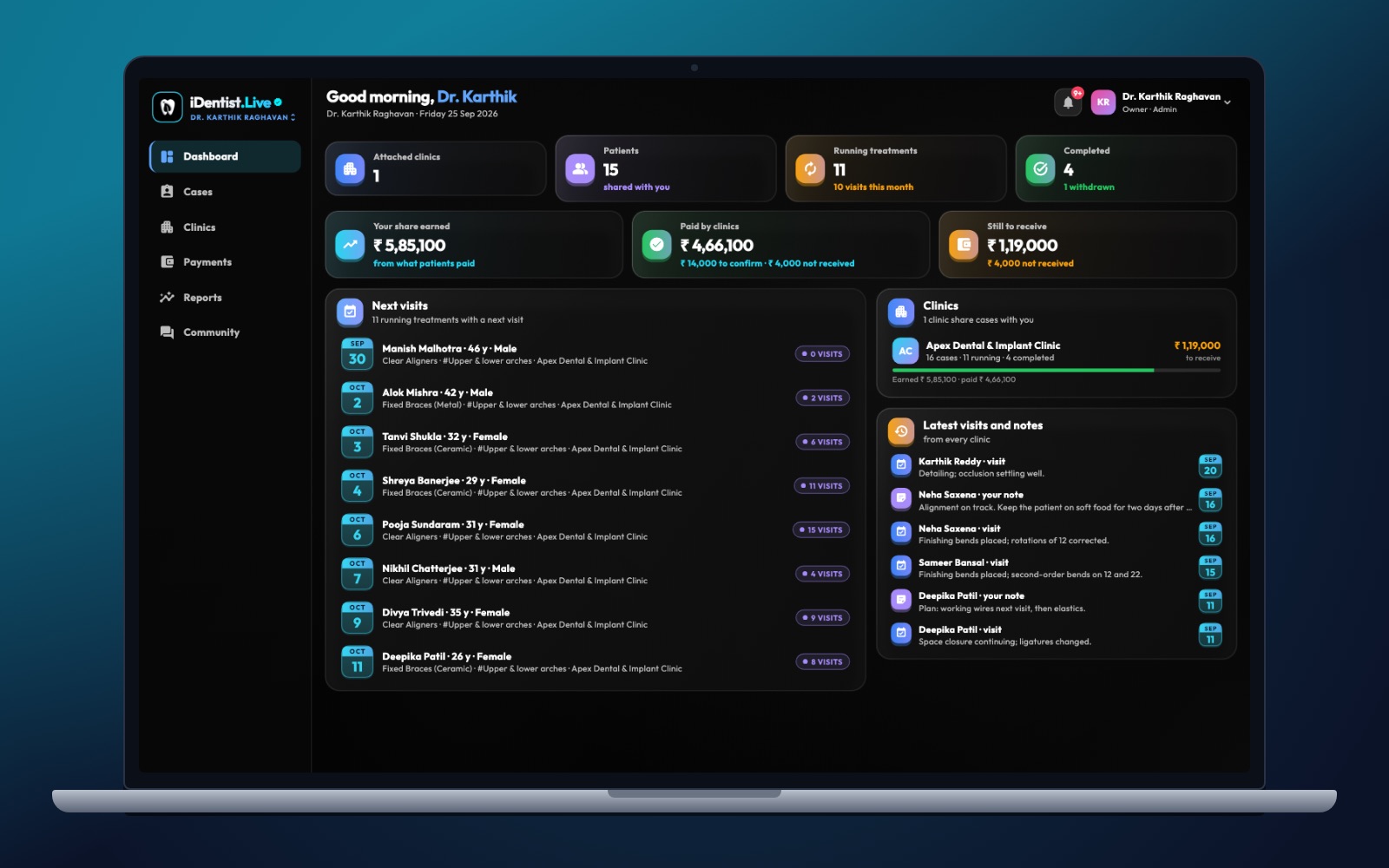Viewport: 1389px width, 868px height.
Task: Click the Still to receive ₹ 1,19,000 amount
Action: [1023, 246]
